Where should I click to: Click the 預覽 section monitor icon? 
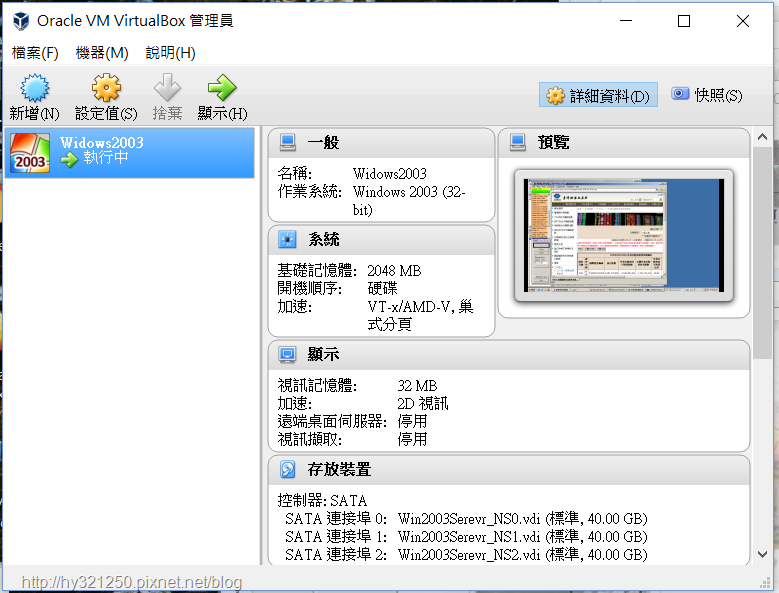(x=518, y=143)
